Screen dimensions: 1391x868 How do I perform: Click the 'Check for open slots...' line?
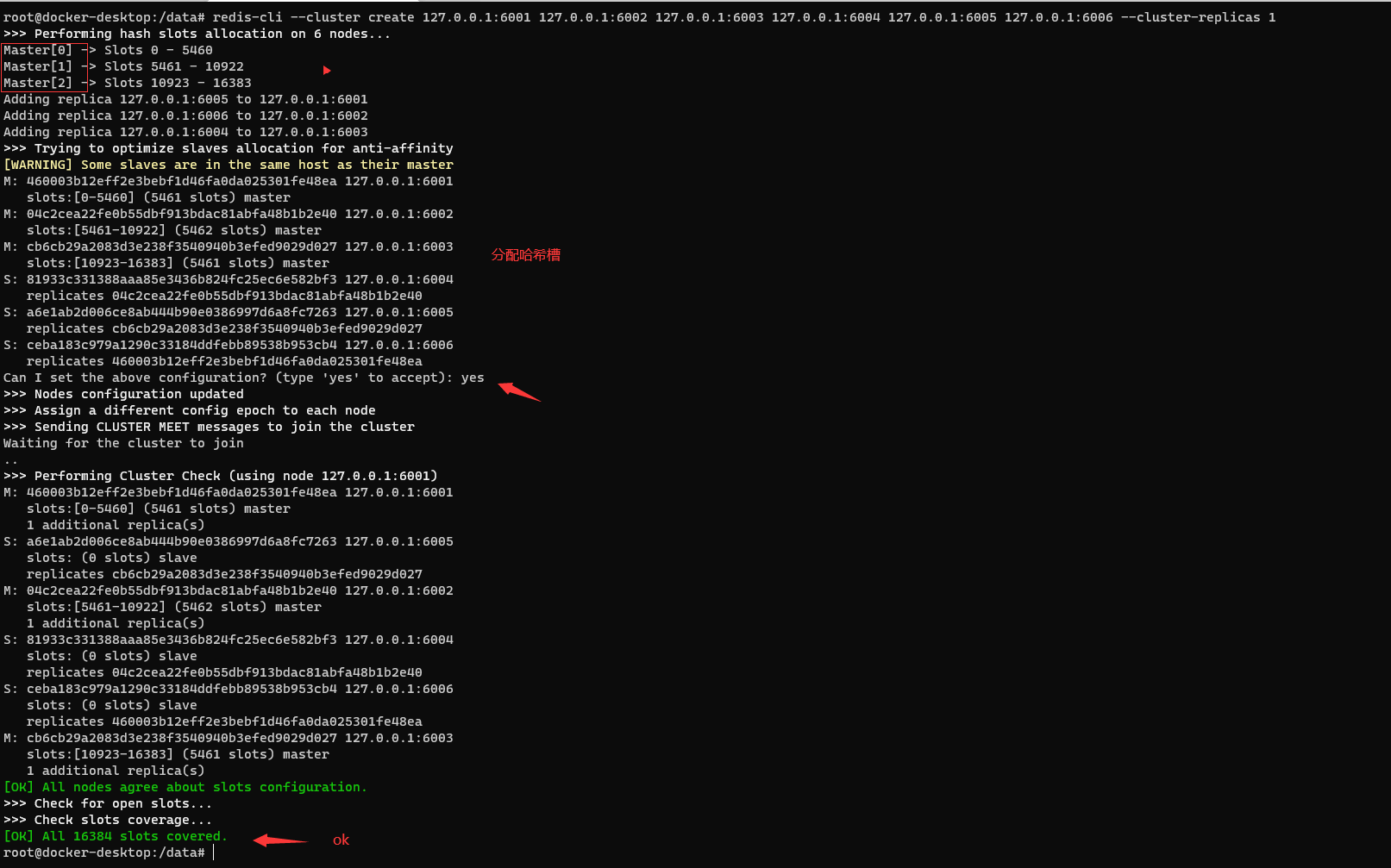tap(108, 803)
